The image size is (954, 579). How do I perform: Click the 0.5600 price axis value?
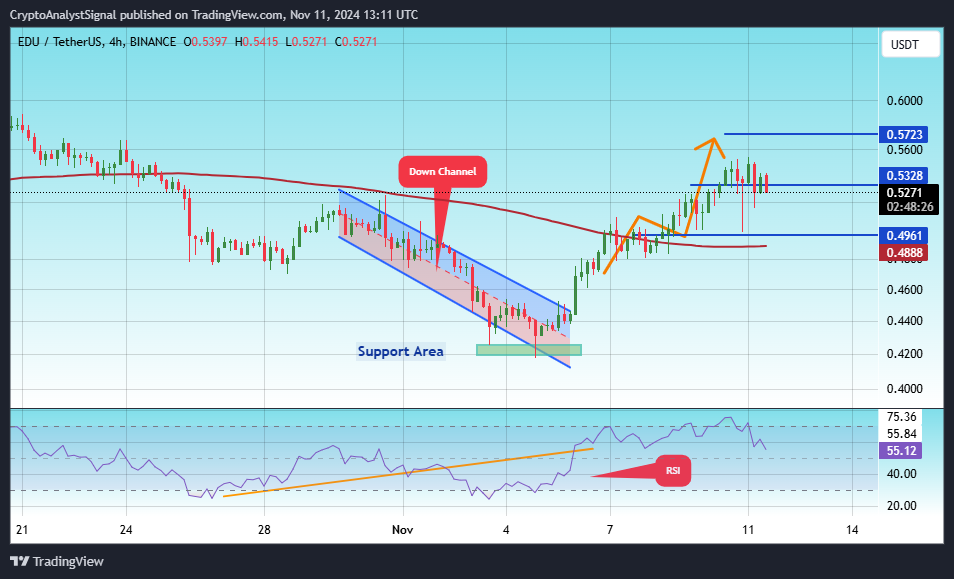[x=904, y=150]
